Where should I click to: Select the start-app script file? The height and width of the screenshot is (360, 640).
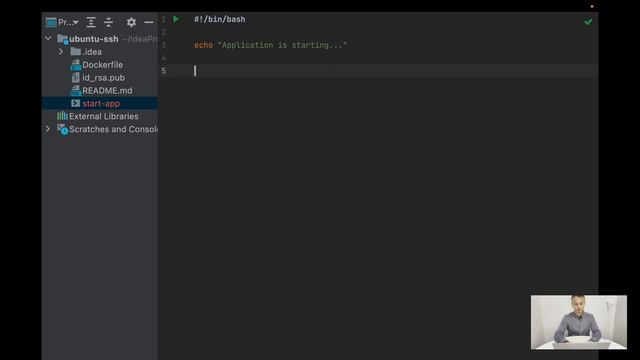point(101,103)
